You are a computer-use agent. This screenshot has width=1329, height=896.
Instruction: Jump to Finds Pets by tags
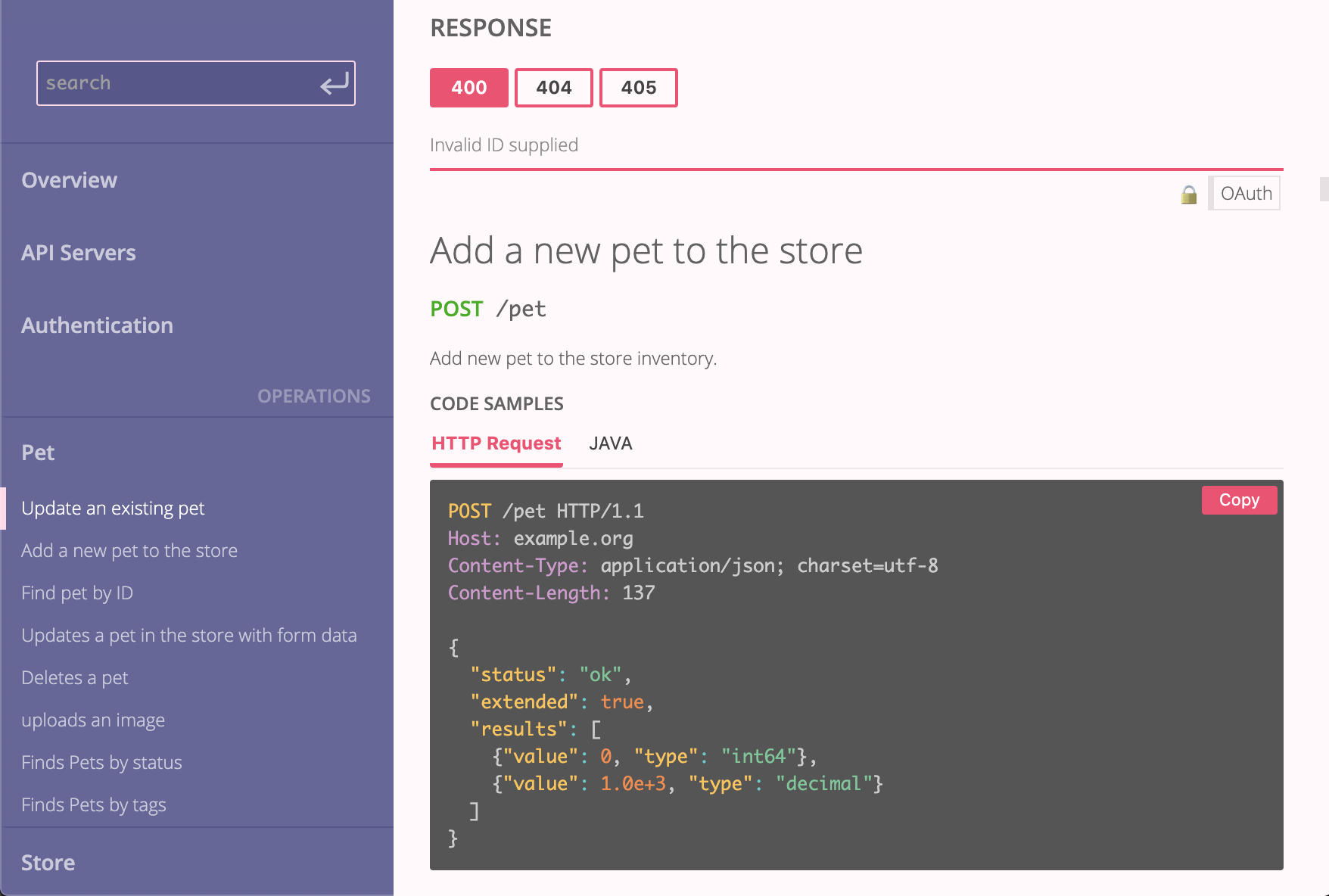pyautogui.click(x=94, y=805)
